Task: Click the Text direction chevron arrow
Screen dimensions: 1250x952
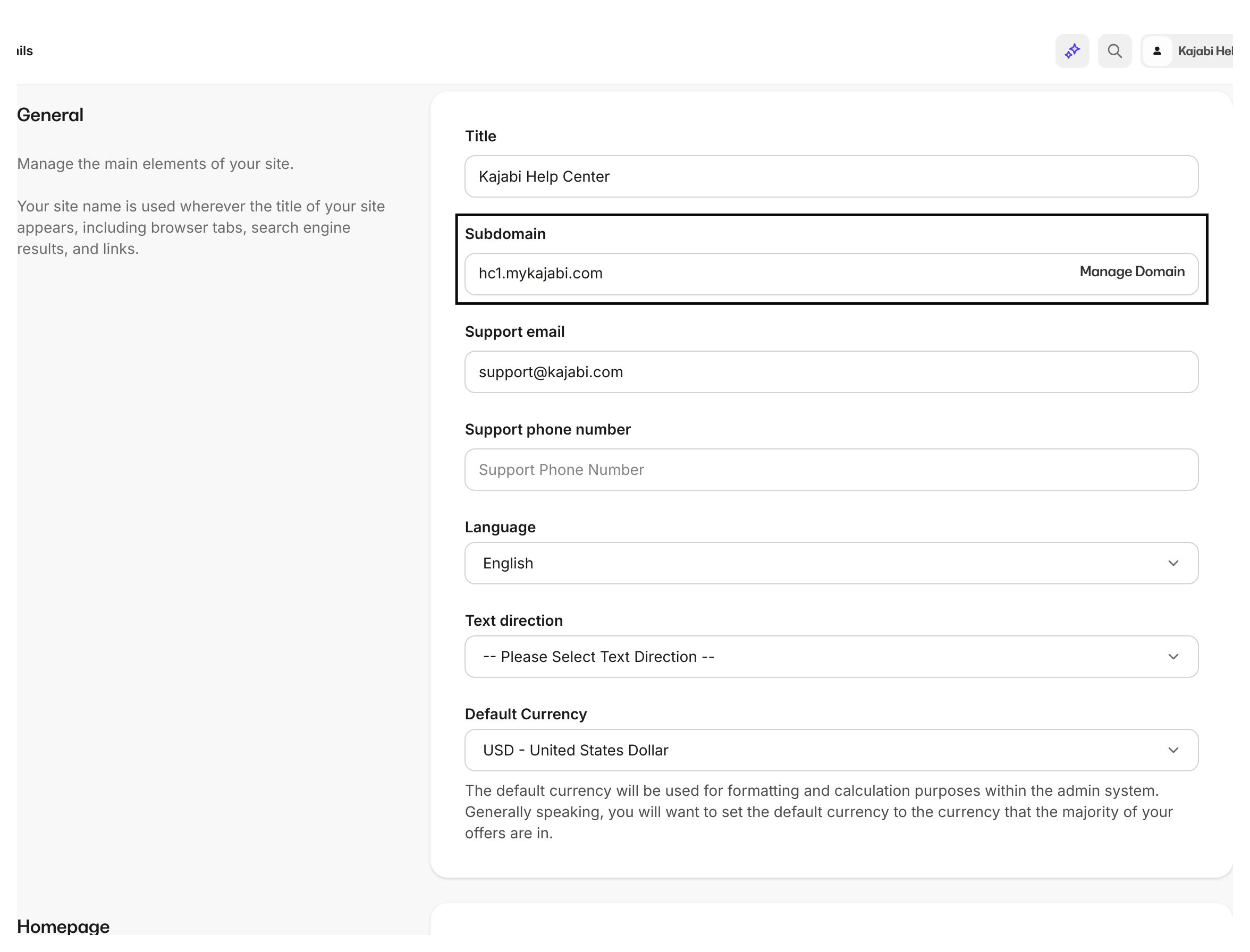Action: 1173,657
